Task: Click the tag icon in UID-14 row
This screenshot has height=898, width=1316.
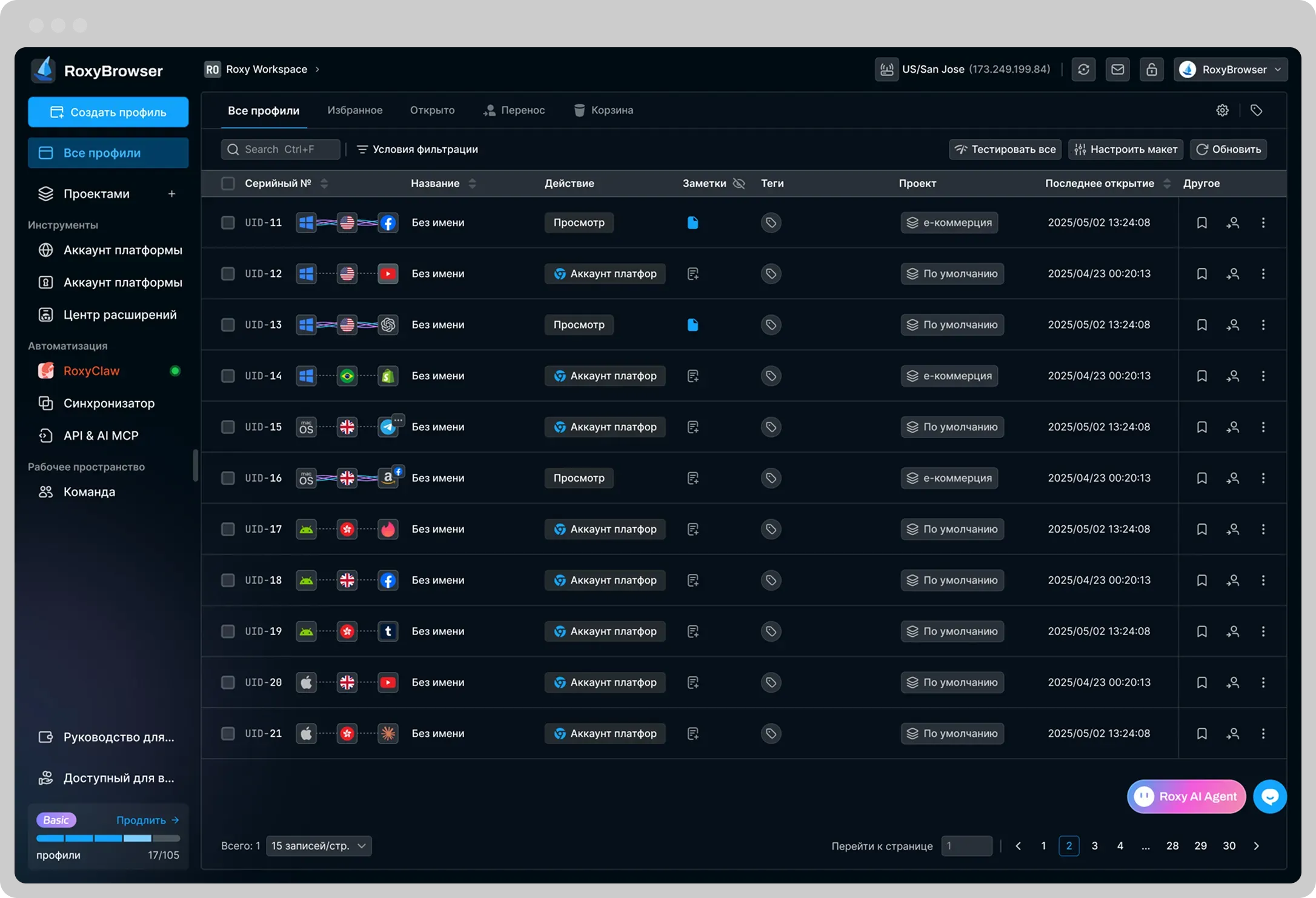Action: pos(770,376)
